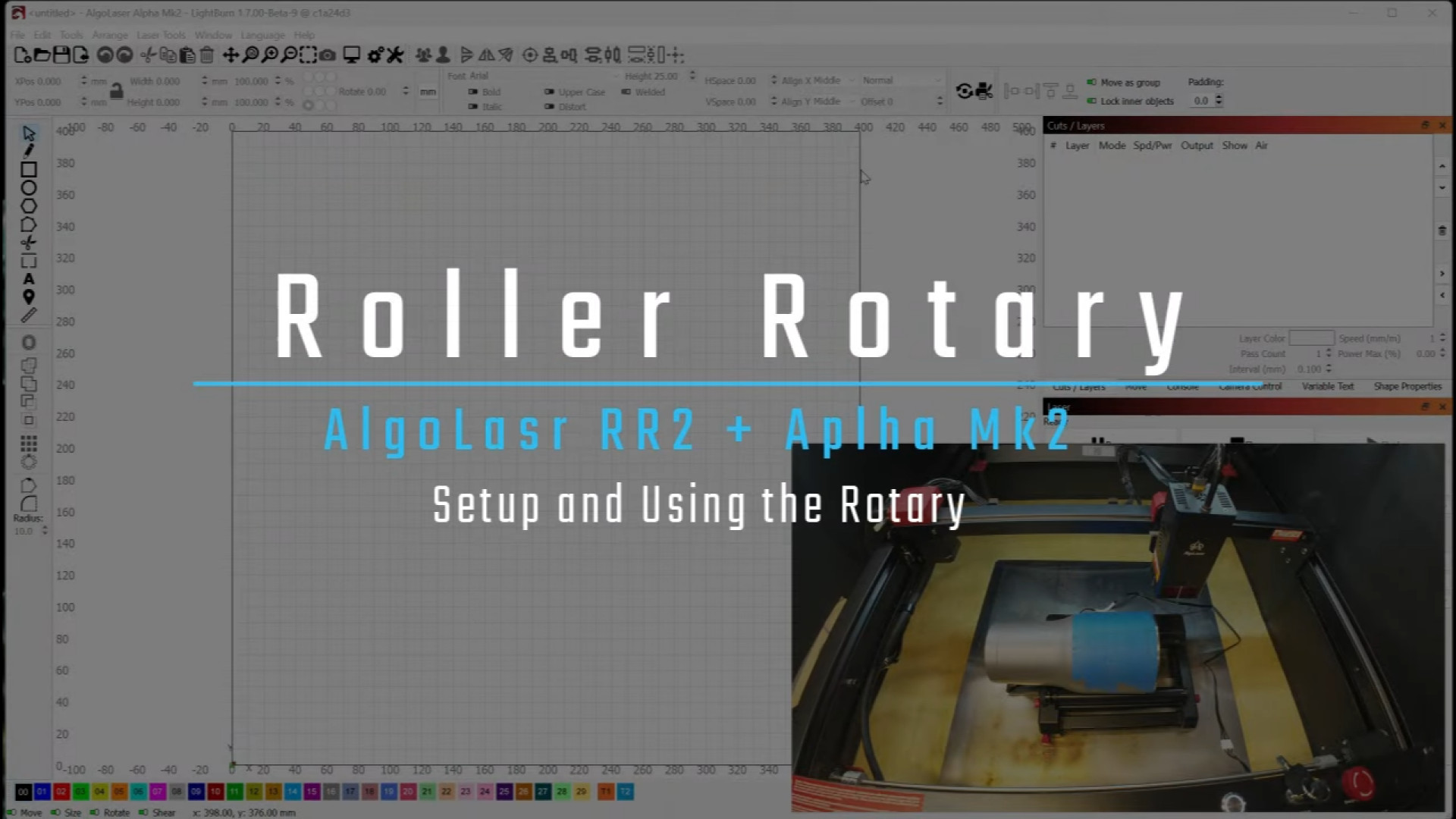This screenshot has width=1456, height=819.
Task: Click the Output column header in Cuts / Layers
Action: [1197, 146]
